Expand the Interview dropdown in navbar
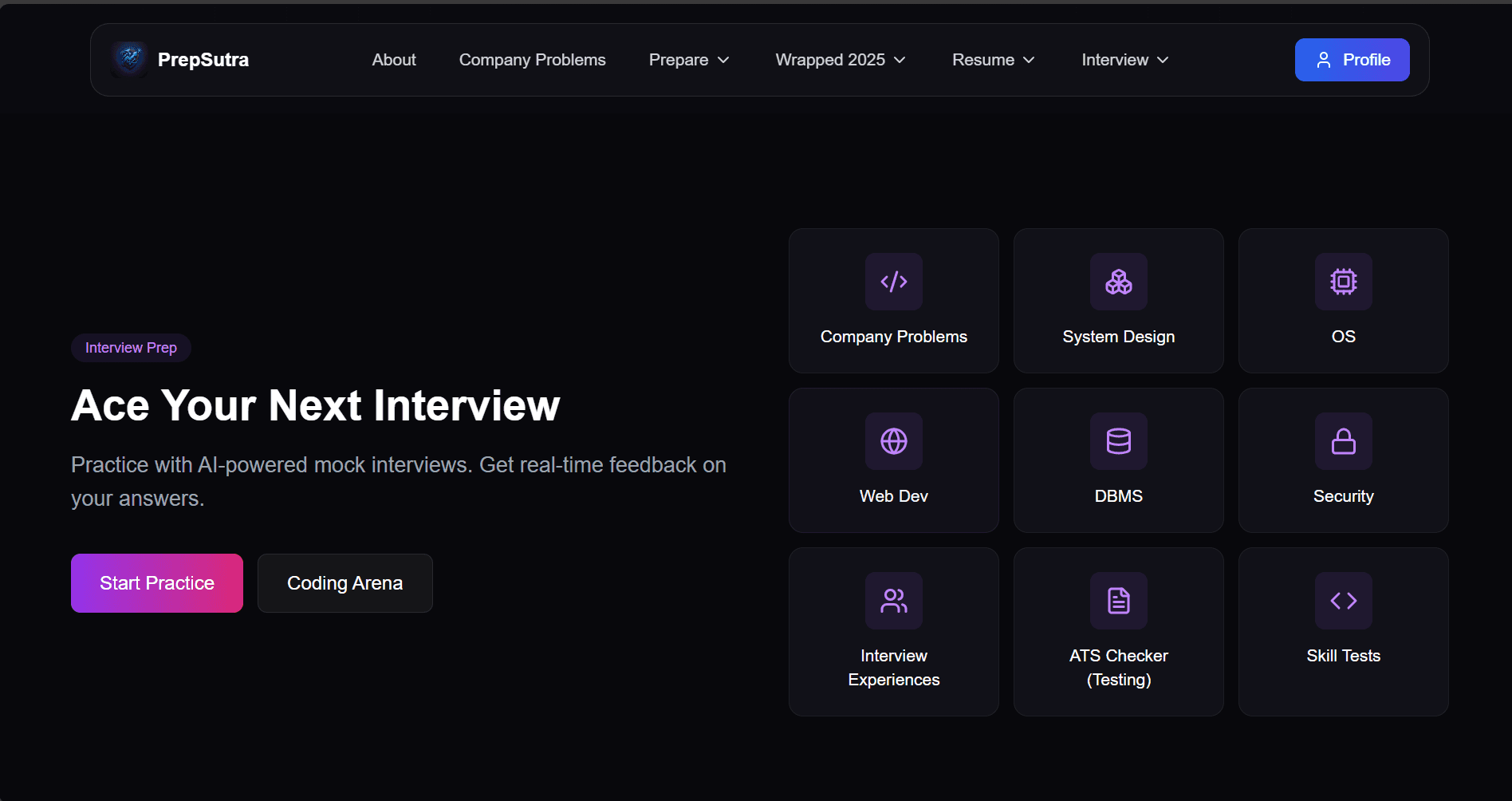The height and width of the screenshot is (801, 1512). [x=1124, y=60]
